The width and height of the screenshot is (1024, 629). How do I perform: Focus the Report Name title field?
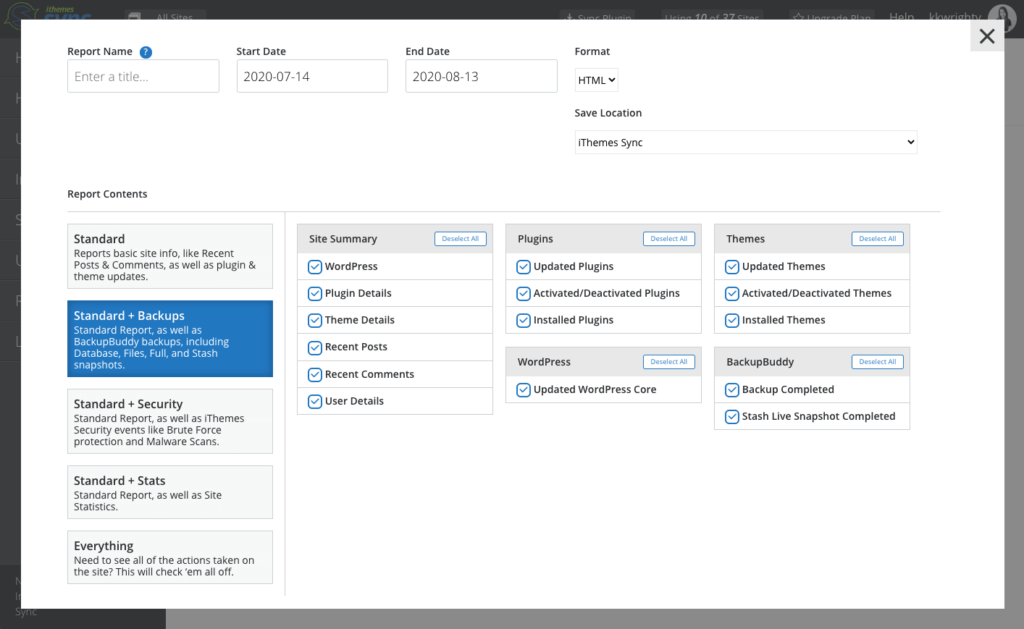pyautogui.click(x=143, y=76)
